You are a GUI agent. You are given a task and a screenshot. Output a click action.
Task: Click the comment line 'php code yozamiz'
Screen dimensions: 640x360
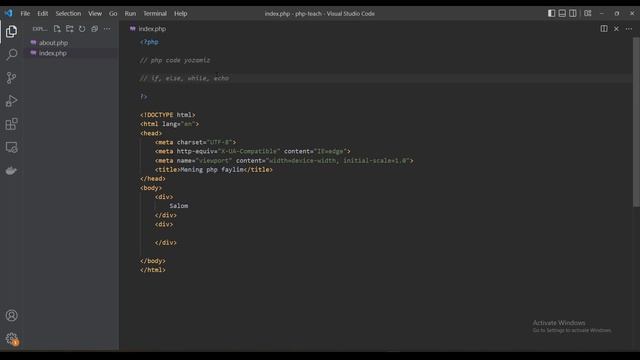175,60
